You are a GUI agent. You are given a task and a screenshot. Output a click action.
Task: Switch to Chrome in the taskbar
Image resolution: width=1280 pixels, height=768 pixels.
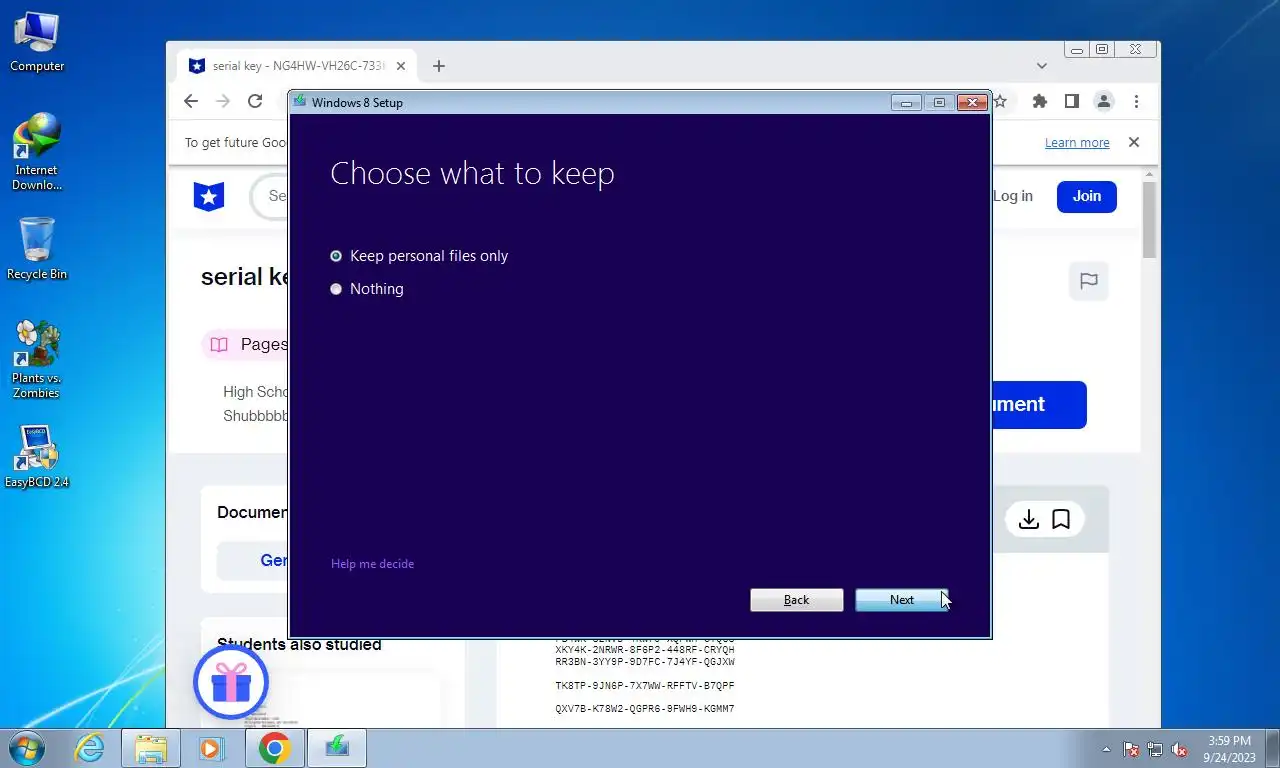pos(275,748)
